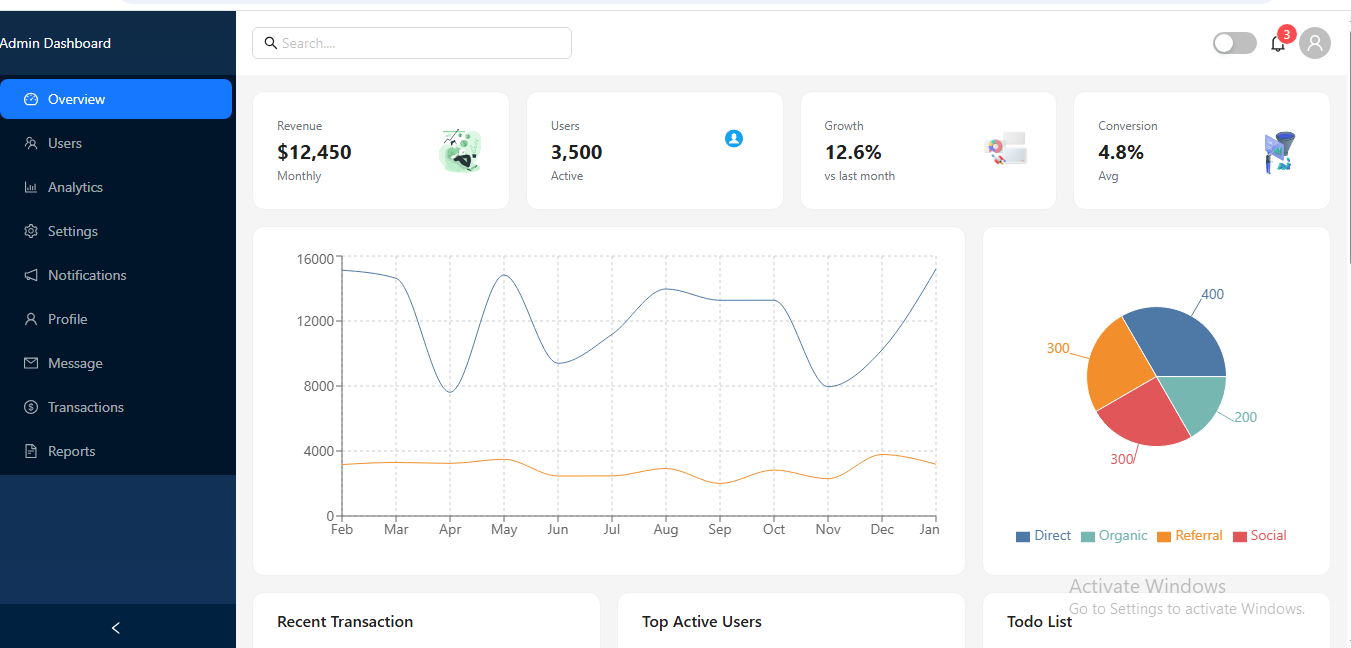Open the Analytics menu item
Screen dimensions: 1351x648
coord(75,187)
